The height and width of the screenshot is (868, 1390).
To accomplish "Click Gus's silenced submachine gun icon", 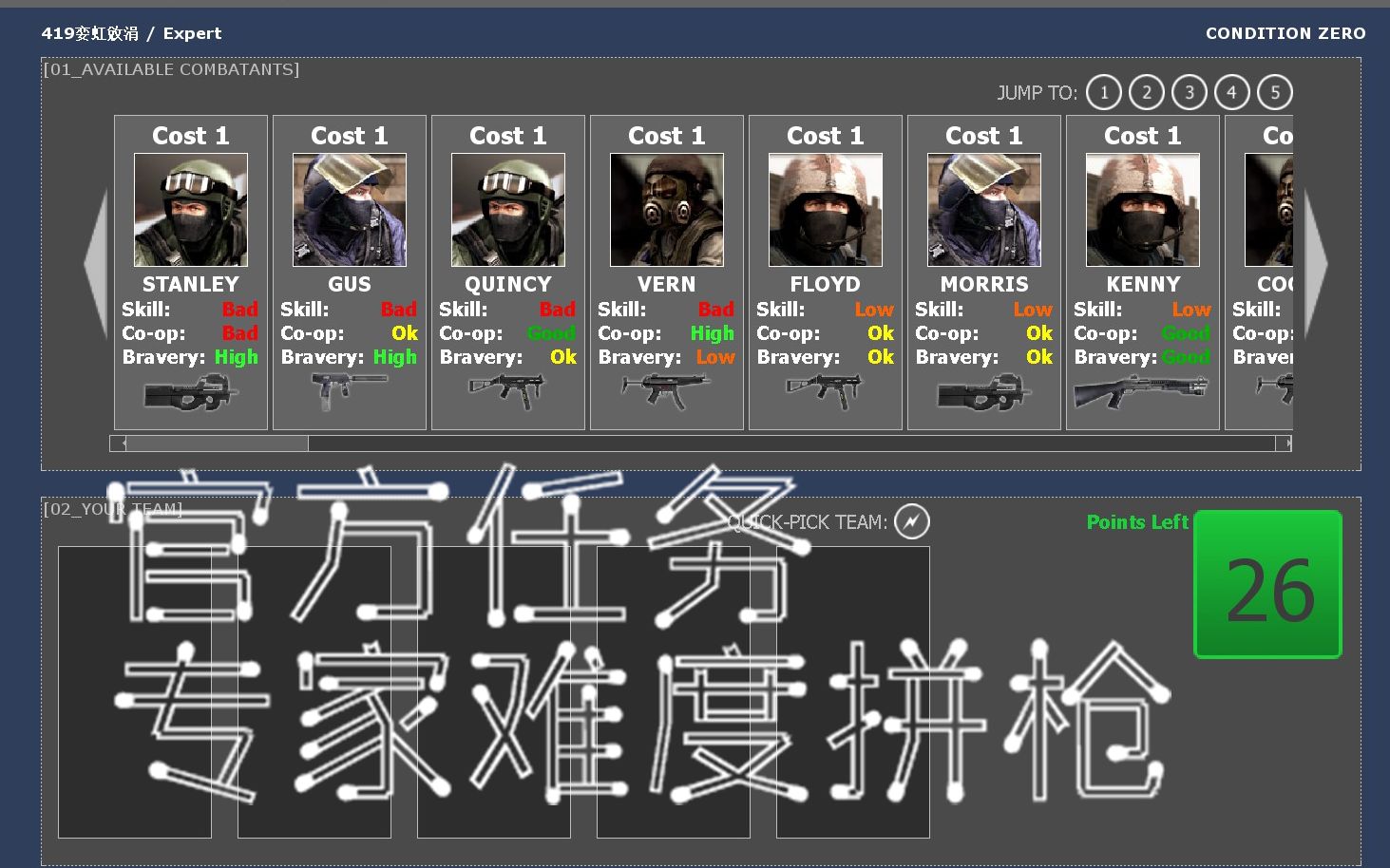I will click(x=350, y=391).
